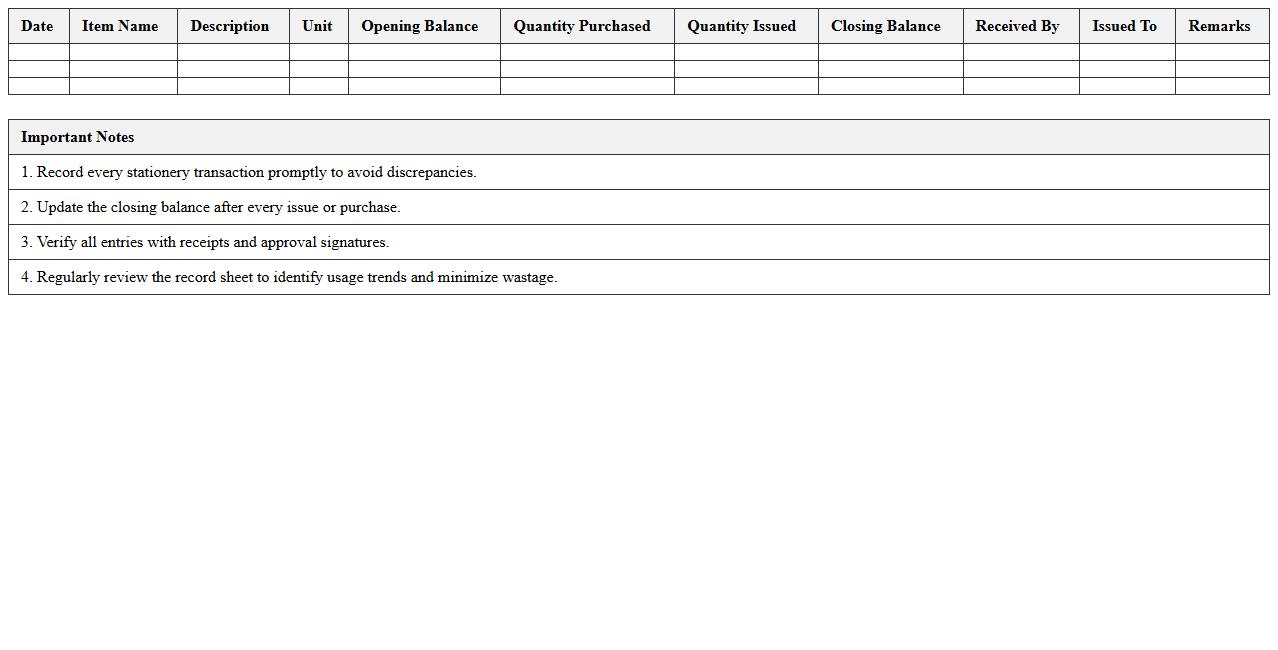Select the Quantity Purchased header cell

click(582, 26)
